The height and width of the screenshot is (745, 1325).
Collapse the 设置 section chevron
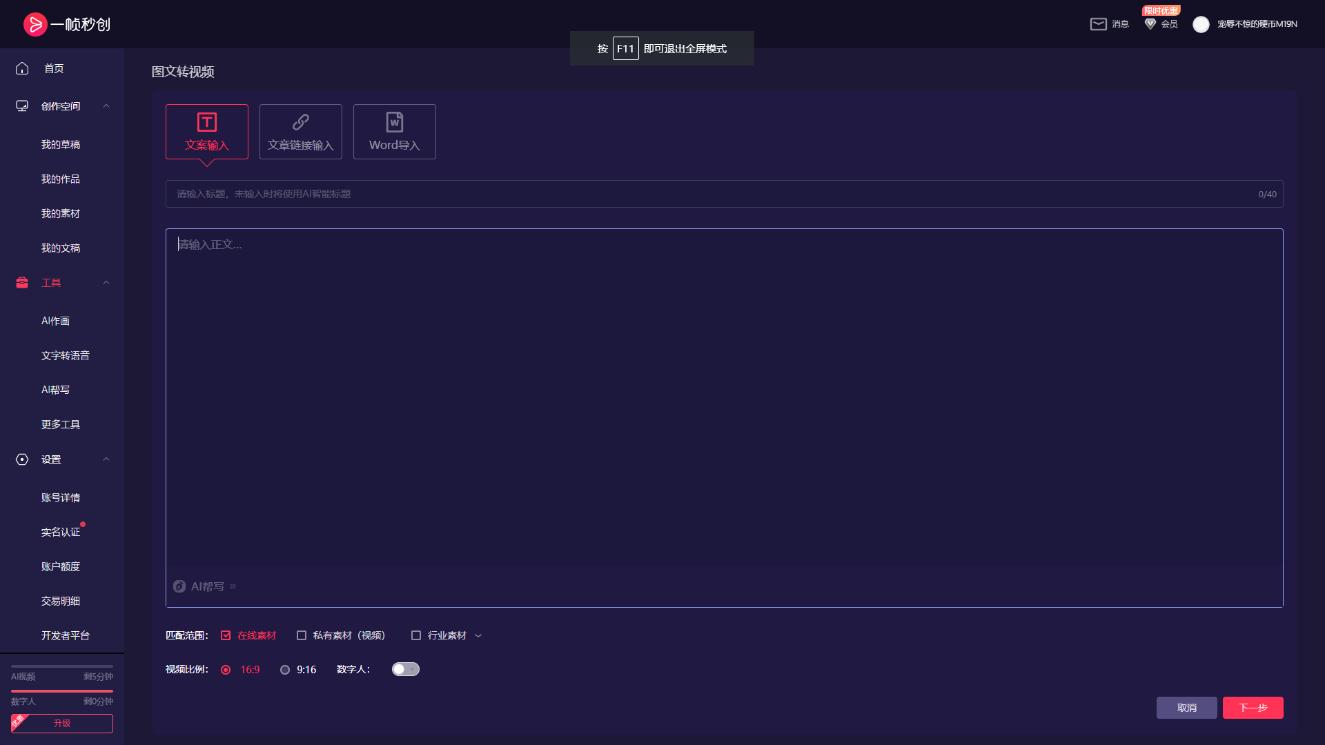coord(106,460)
